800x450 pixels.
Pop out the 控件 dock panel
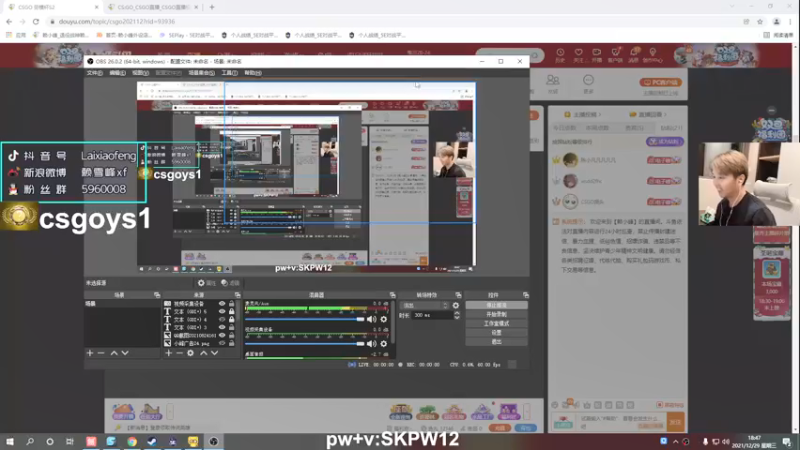[x=526, y=295]
